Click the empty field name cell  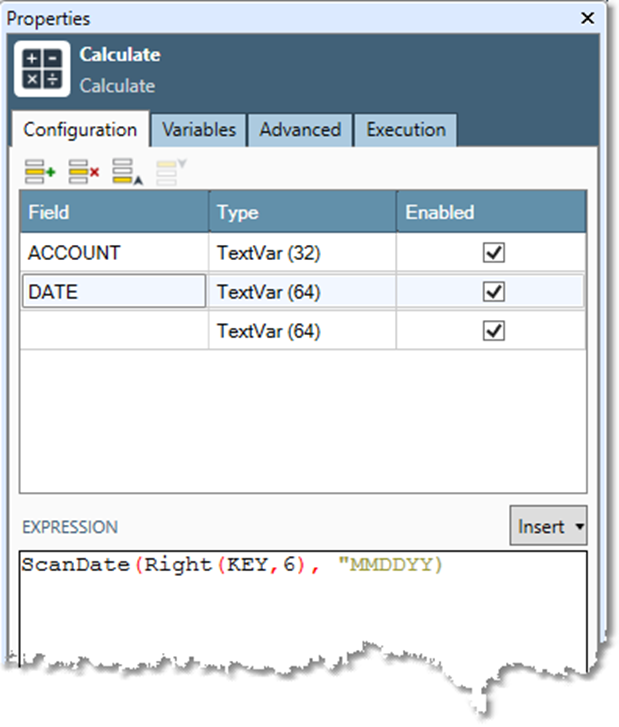click(x=113, y=330)
